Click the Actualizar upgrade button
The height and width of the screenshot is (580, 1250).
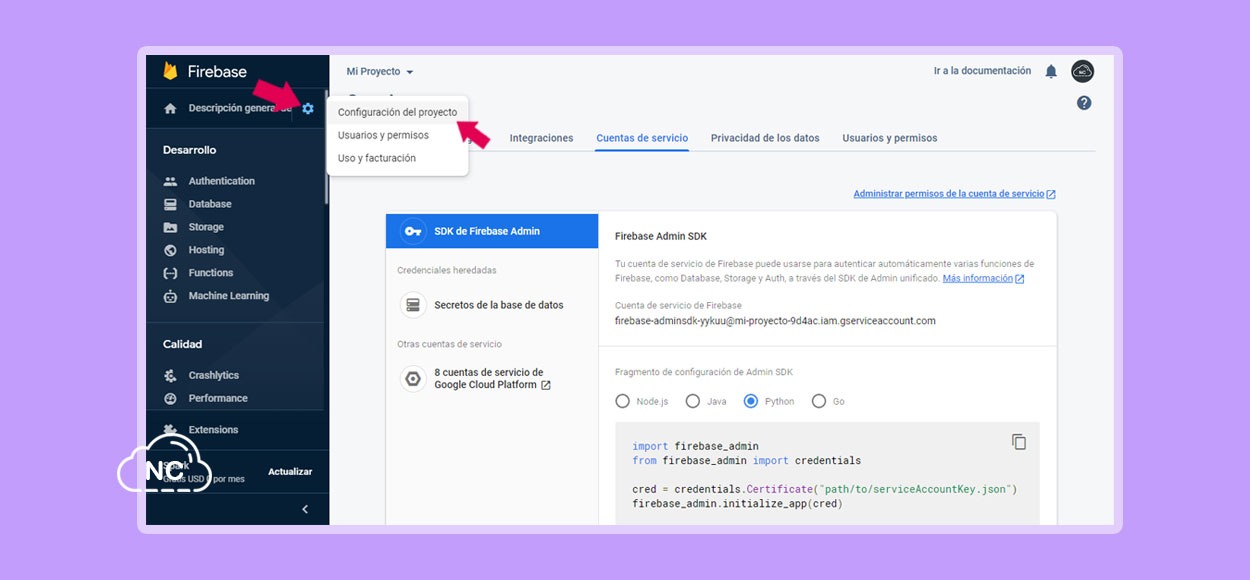pos(290,472)
